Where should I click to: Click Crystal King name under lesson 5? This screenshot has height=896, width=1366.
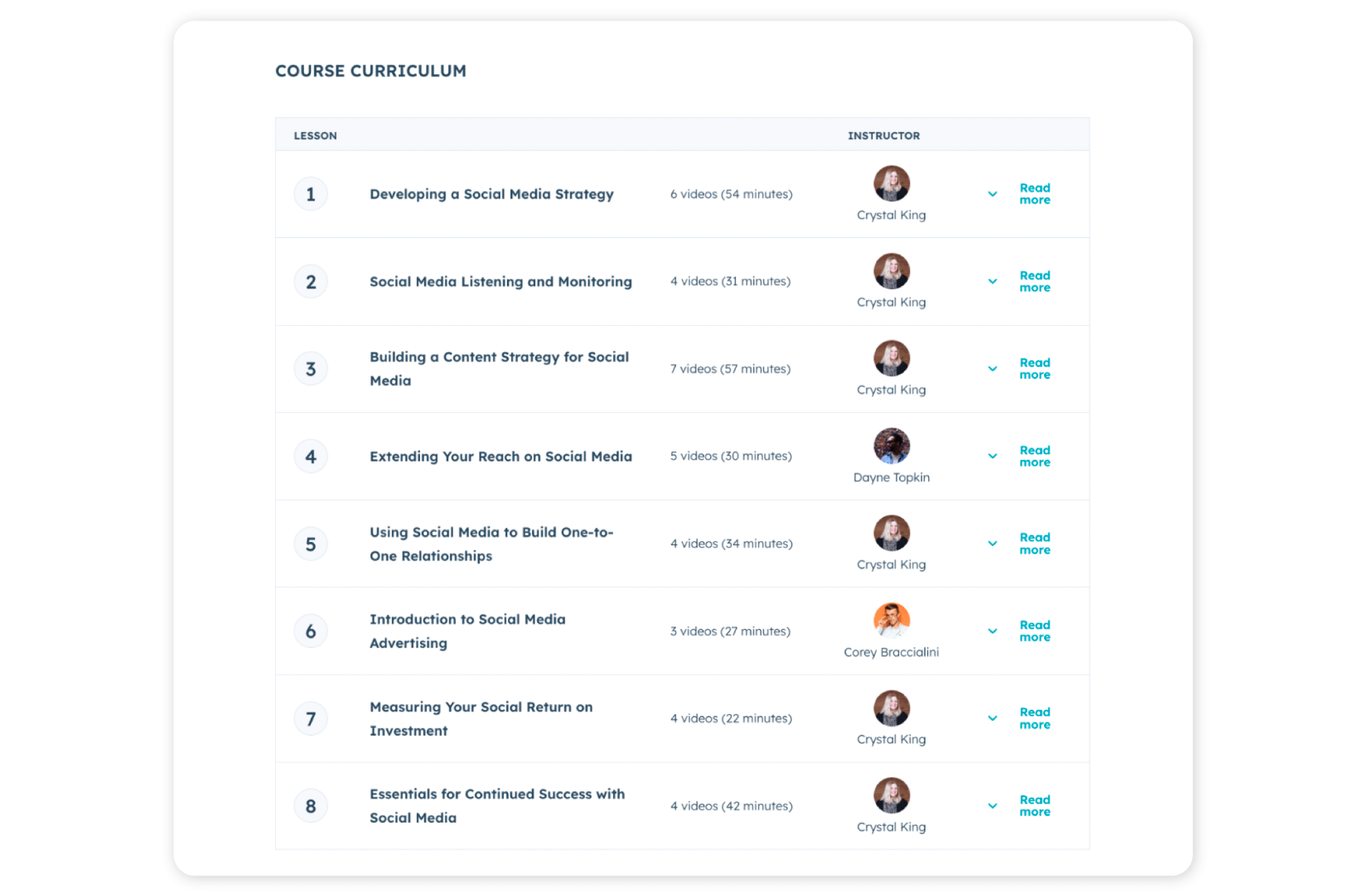[x=891, y=564]
